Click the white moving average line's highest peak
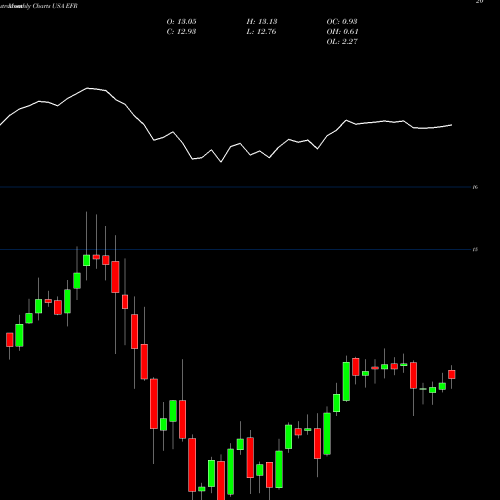Screen dimensions: 500x500 coord(88,88)
